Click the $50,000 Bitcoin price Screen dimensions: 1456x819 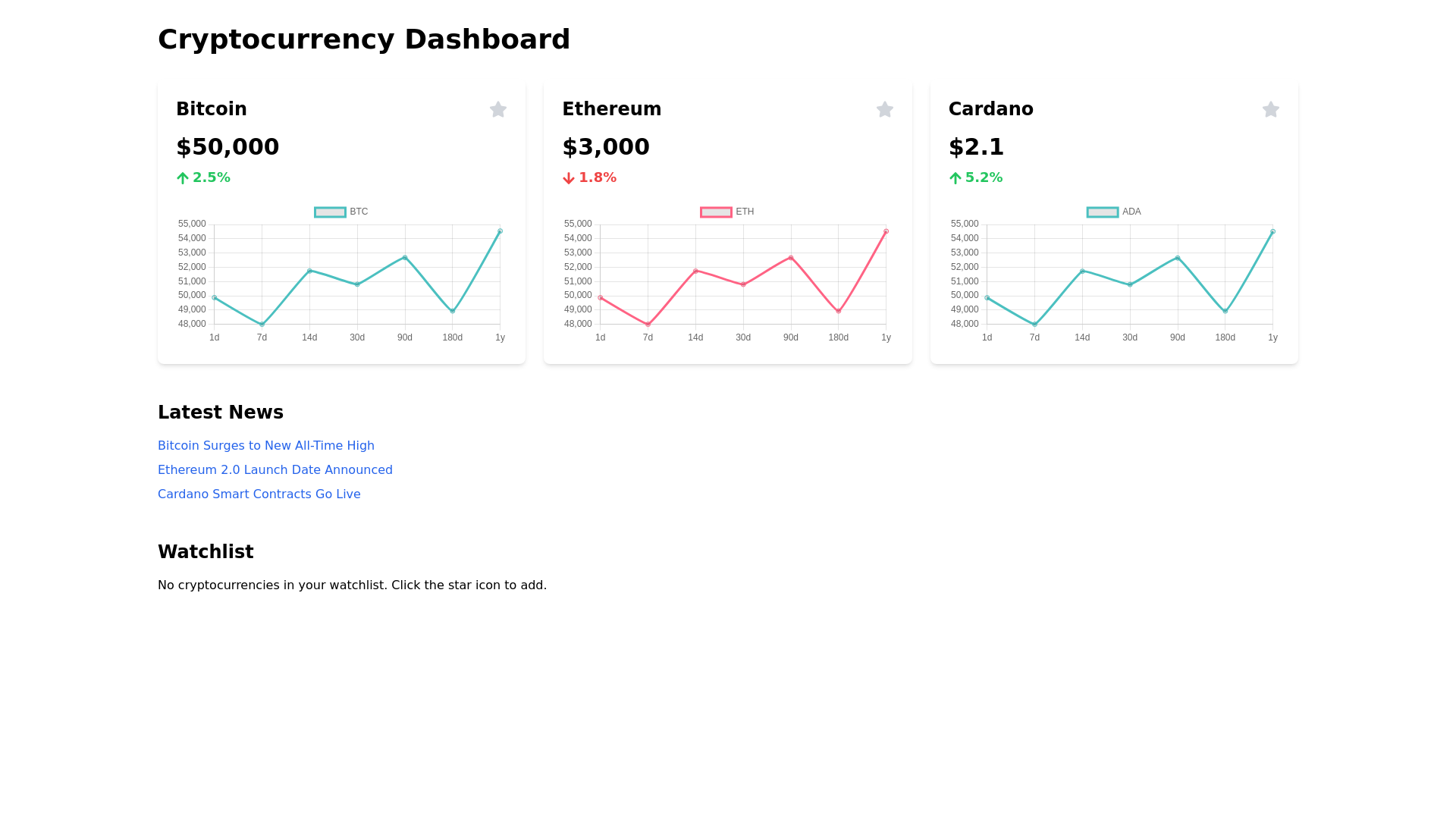(x=227, y=147)
